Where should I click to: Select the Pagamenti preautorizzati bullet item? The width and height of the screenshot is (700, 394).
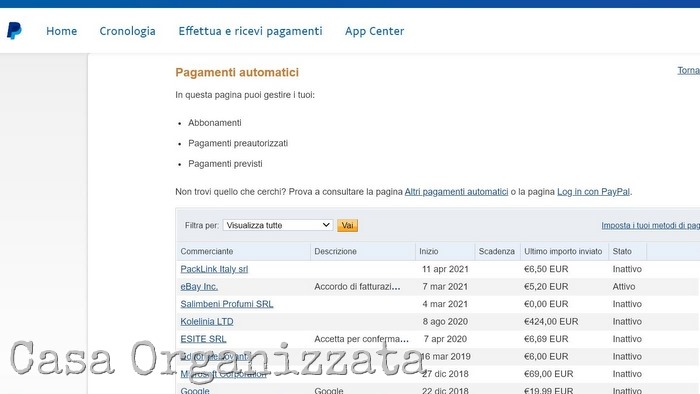coord(238,143)
